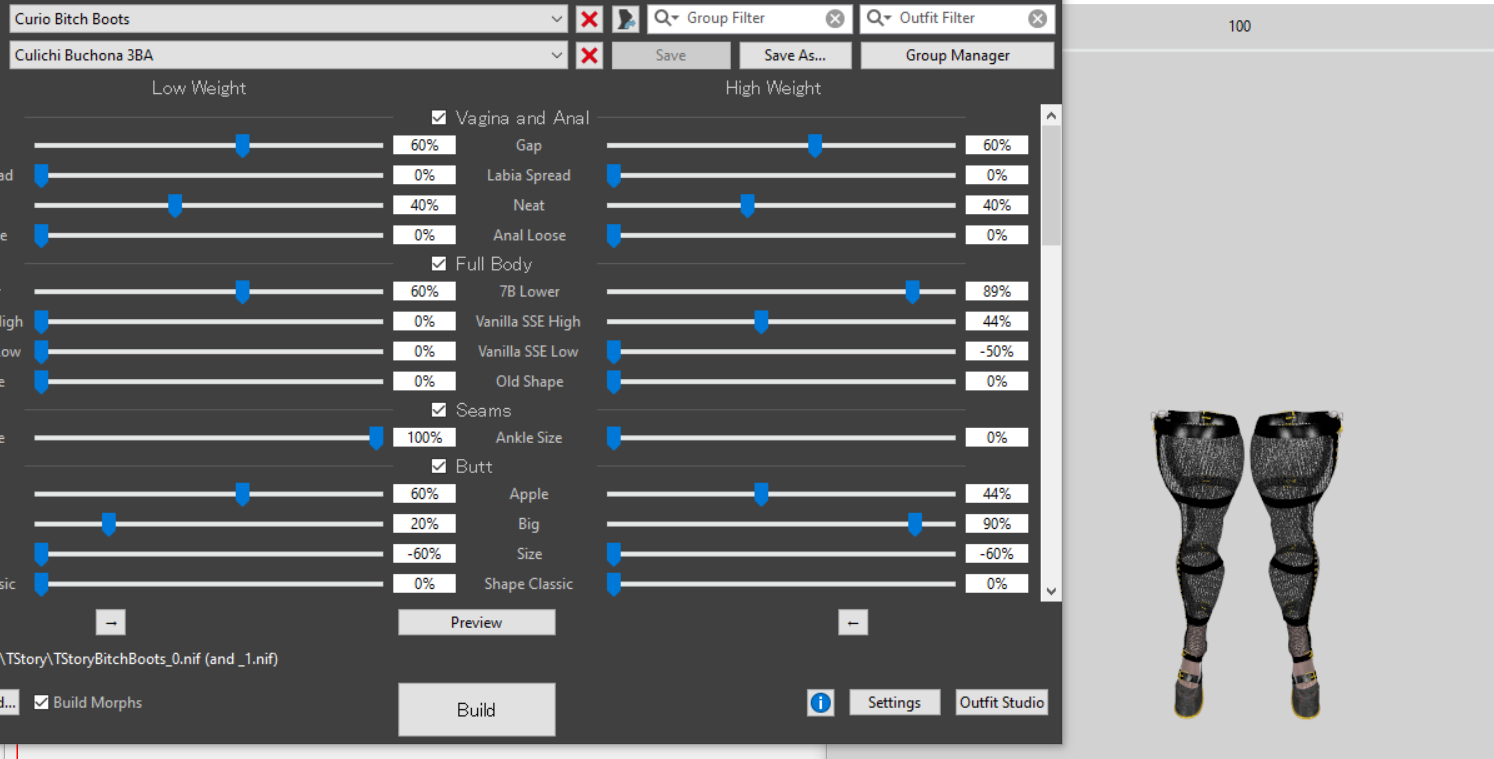Click the outfit icon next to Group Filter
Viewport: 1494px width, 759px height.
(x=626, y=19)
